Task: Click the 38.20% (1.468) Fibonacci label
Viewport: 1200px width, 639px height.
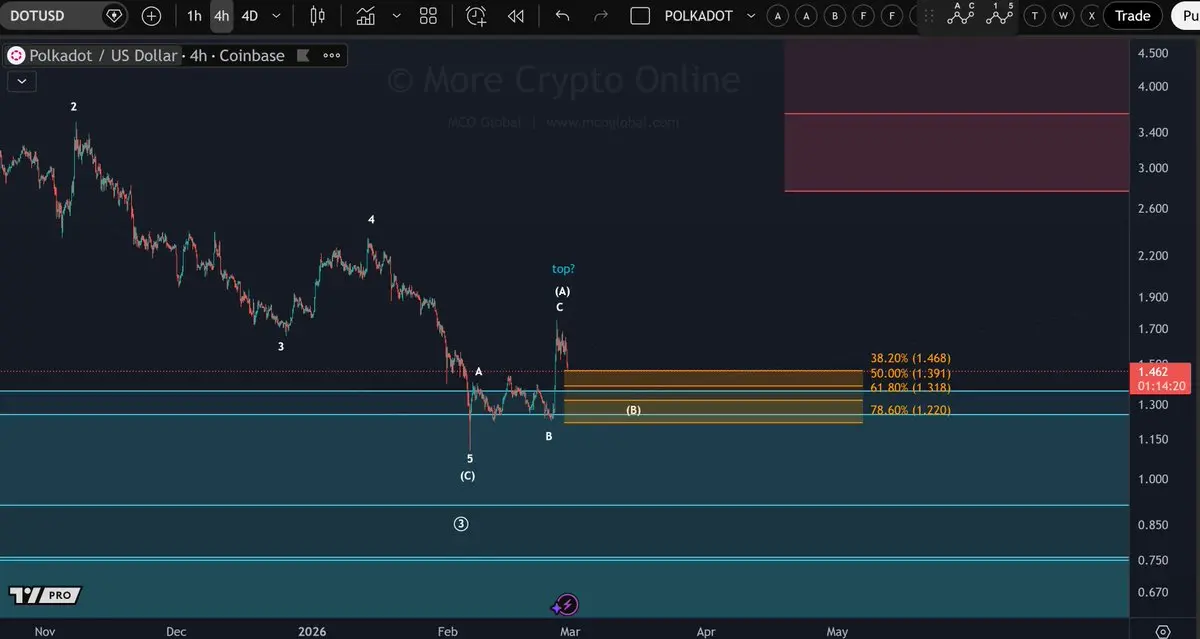Action: (x=910, y=358)
